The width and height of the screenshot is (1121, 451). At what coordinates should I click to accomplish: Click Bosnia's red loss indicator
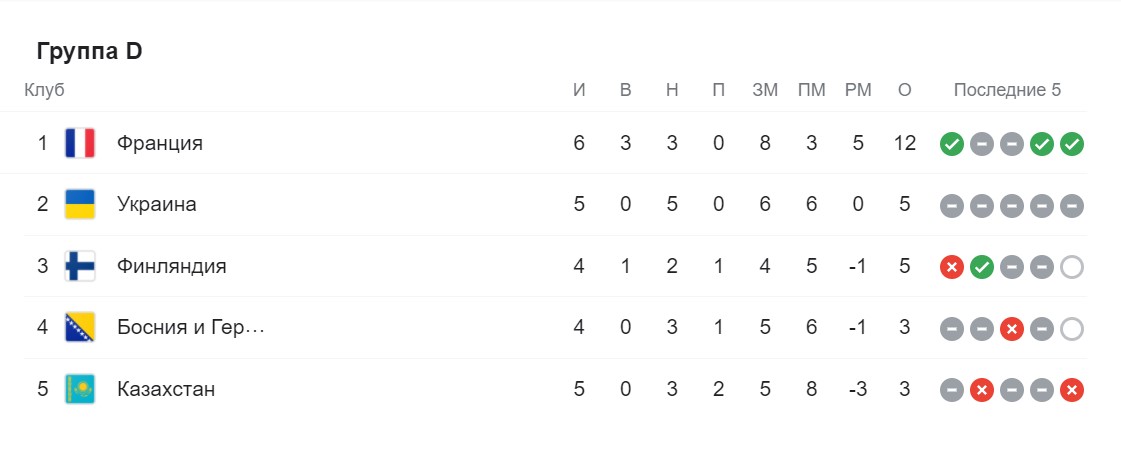point(1012,329)
